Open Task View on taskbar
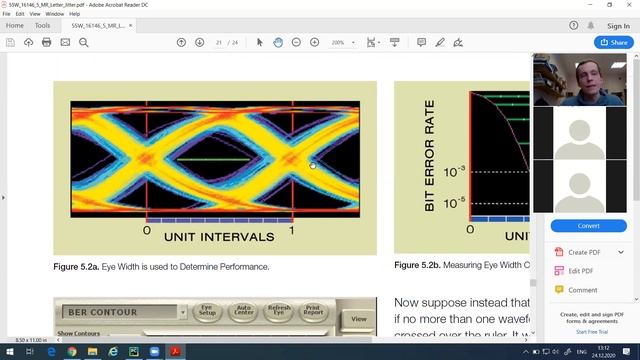640x360 pixels. (30, 351)
